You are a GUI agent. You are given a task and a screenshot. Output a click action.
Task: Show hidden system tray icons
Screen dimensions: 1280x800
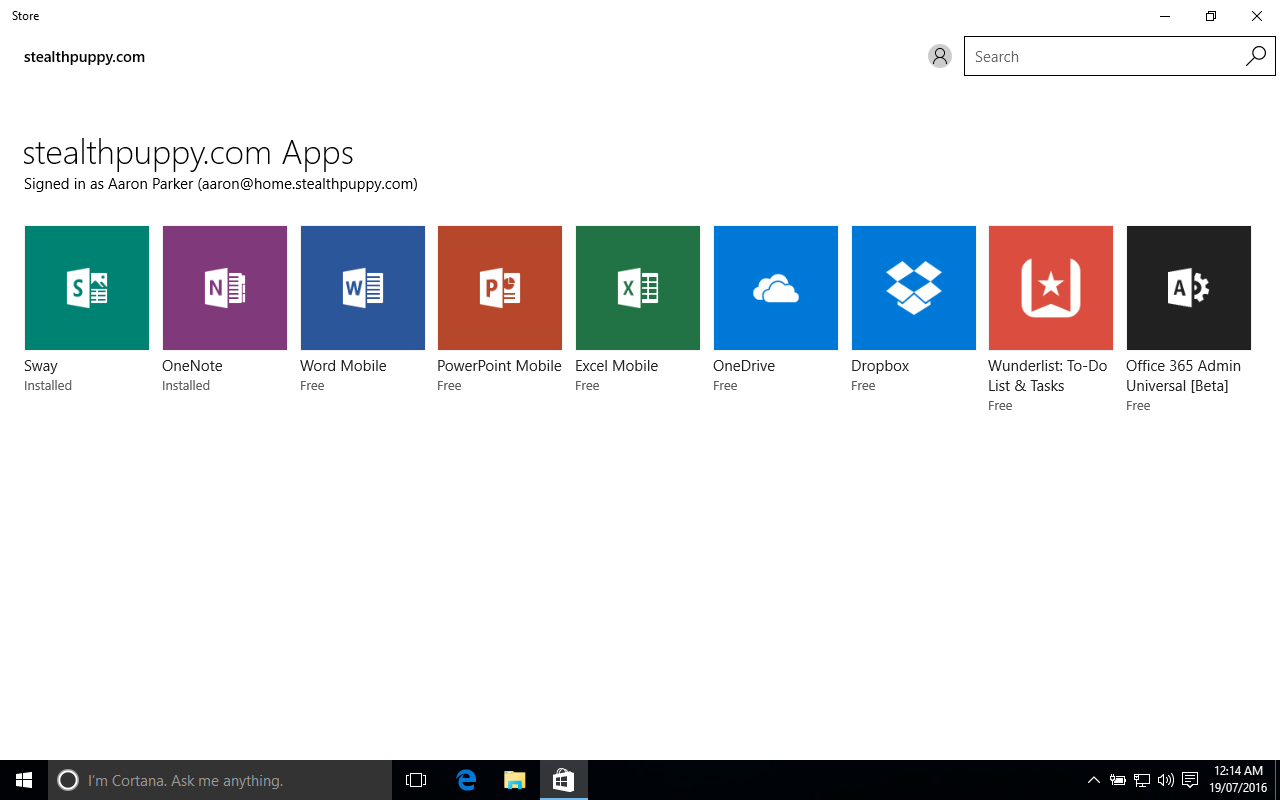click(x=1094, y=780)
